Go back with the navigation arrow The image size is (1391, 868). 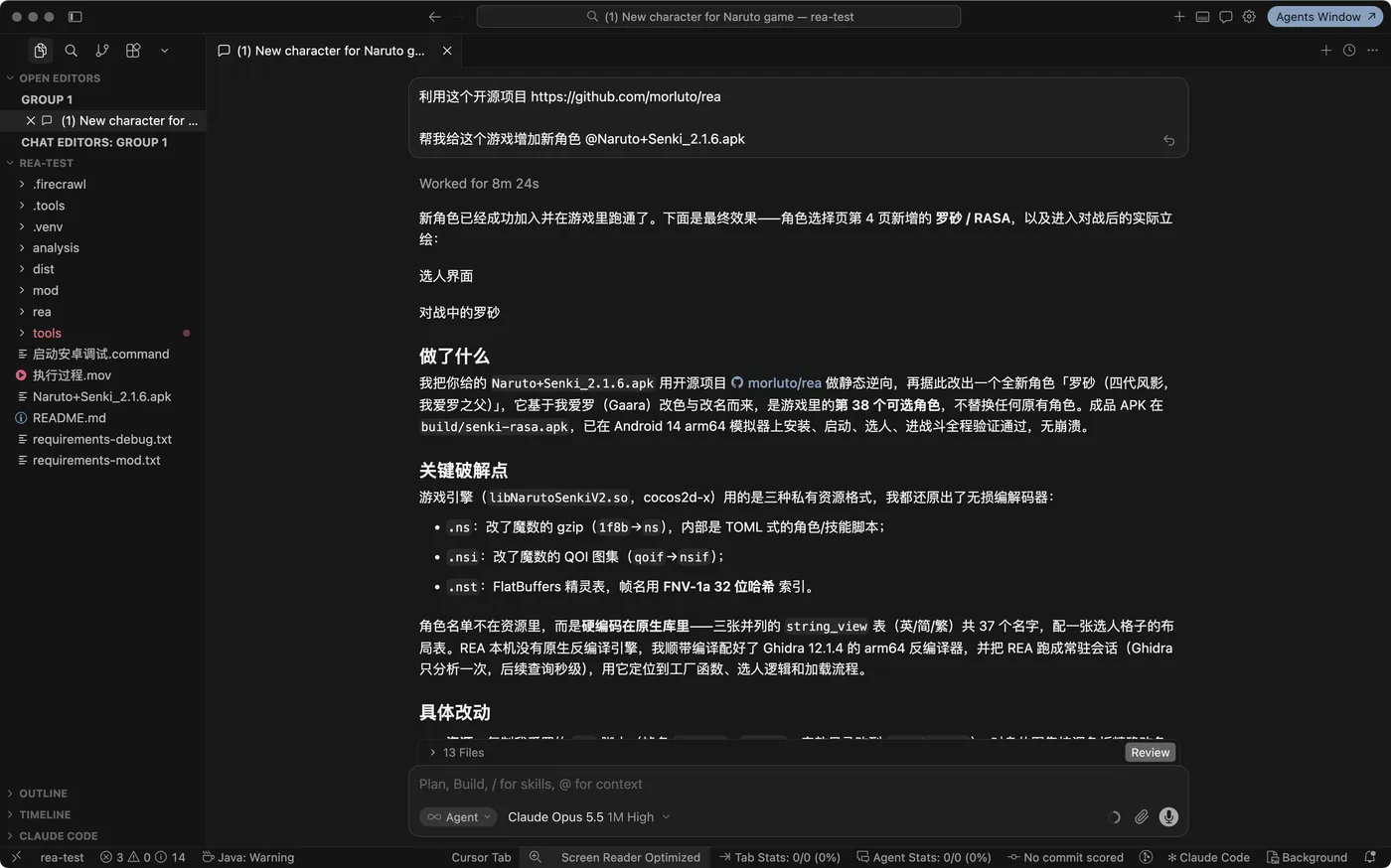click(434, 17)
